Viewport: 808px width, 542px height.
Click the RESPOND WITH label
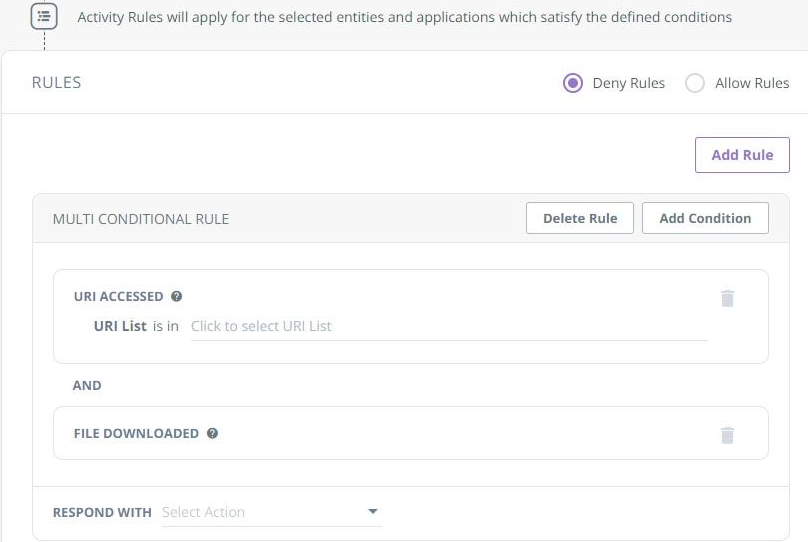[102, 512]
